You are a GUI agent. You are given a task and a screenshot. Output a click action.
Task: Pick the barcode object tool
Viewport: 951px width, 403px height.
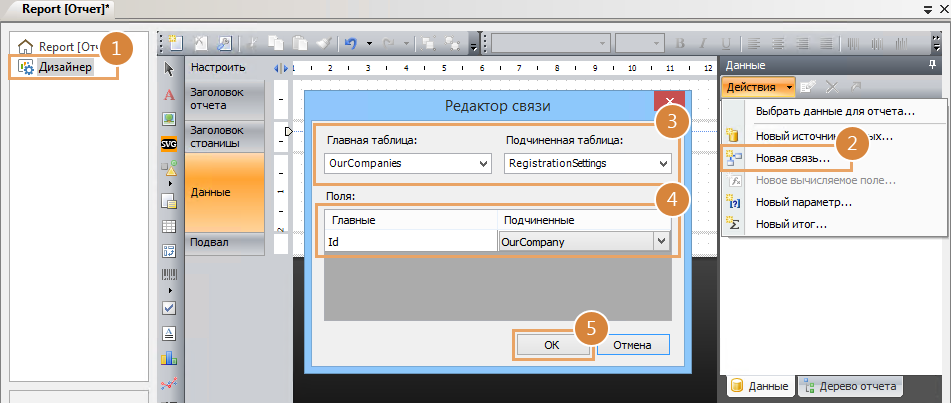(169, 274)
